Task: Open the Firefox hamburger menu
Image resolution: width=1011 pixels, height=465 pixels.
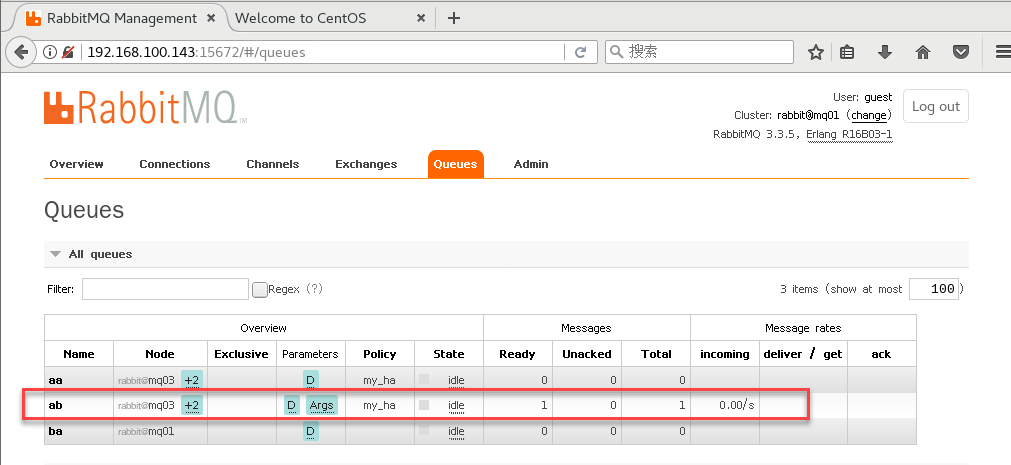Action: 1003,52
